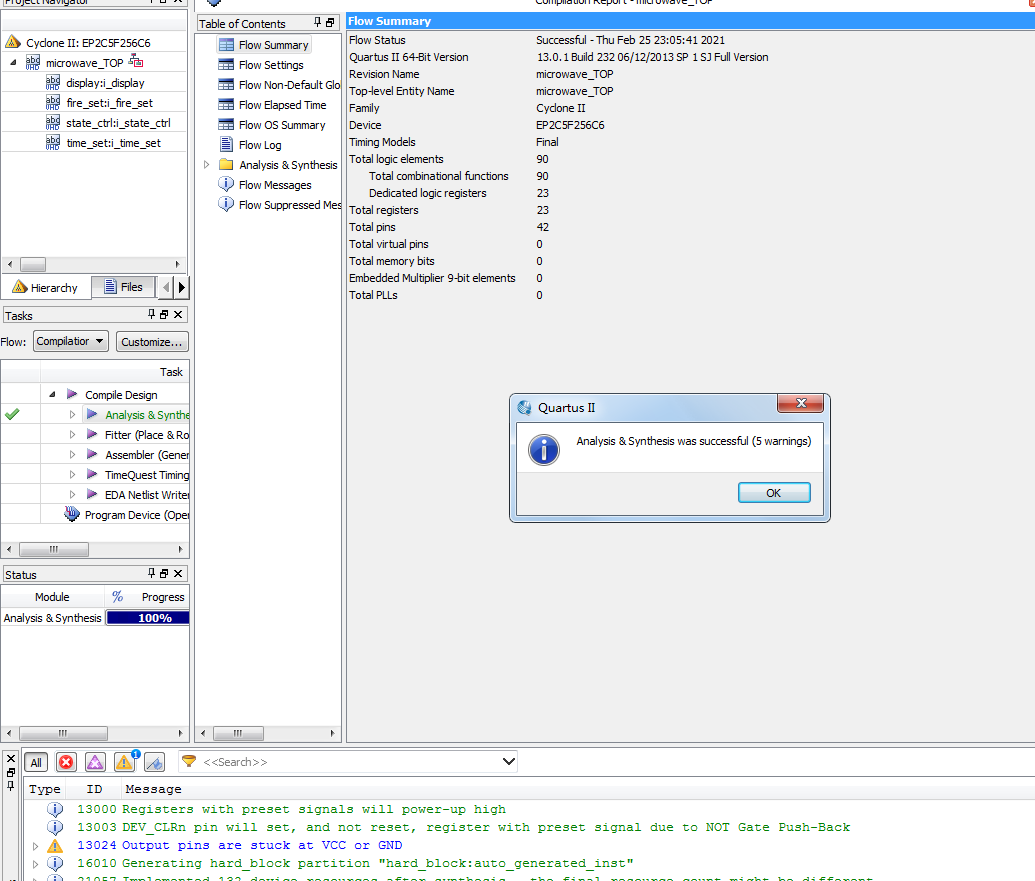Toggle the critical warning message filter

[x=95, y=762]
